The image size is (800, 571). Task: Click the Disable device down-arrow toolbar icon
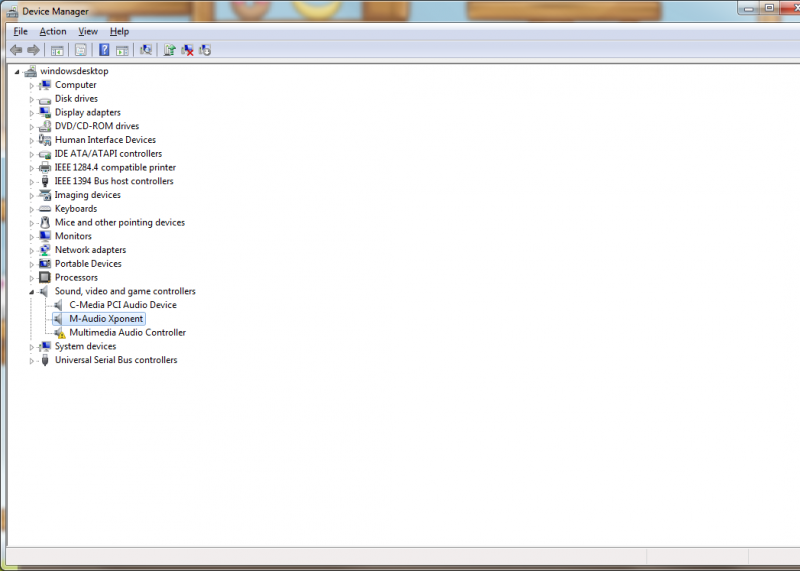(205, 50)
